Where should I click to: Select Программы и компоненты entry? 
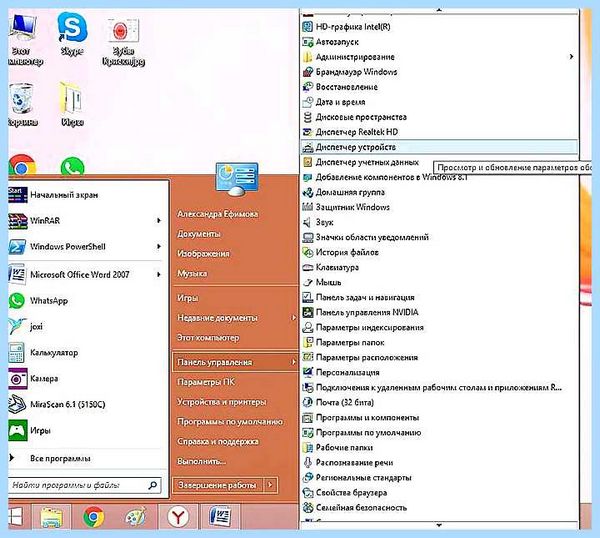(x=367, y=417)
